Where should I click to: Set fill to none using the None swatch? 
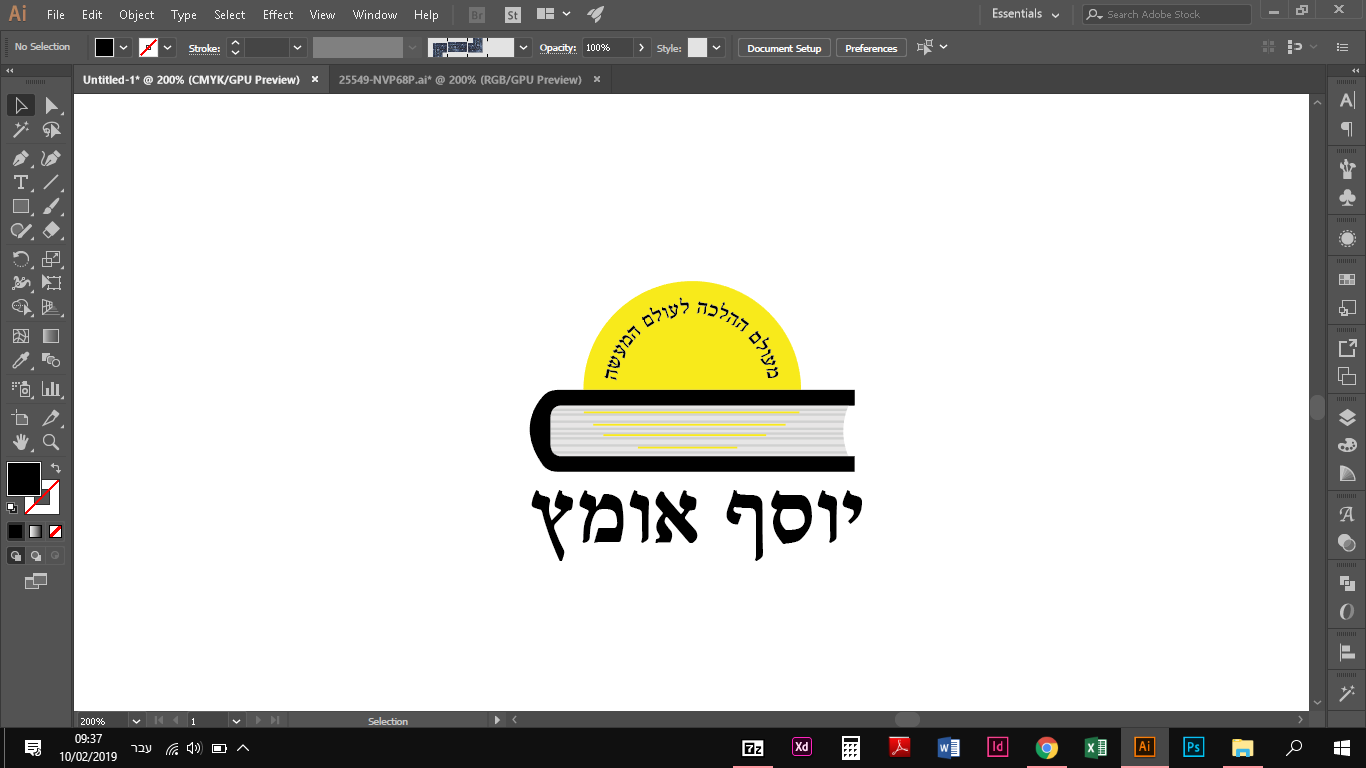[x=55, y=531]
